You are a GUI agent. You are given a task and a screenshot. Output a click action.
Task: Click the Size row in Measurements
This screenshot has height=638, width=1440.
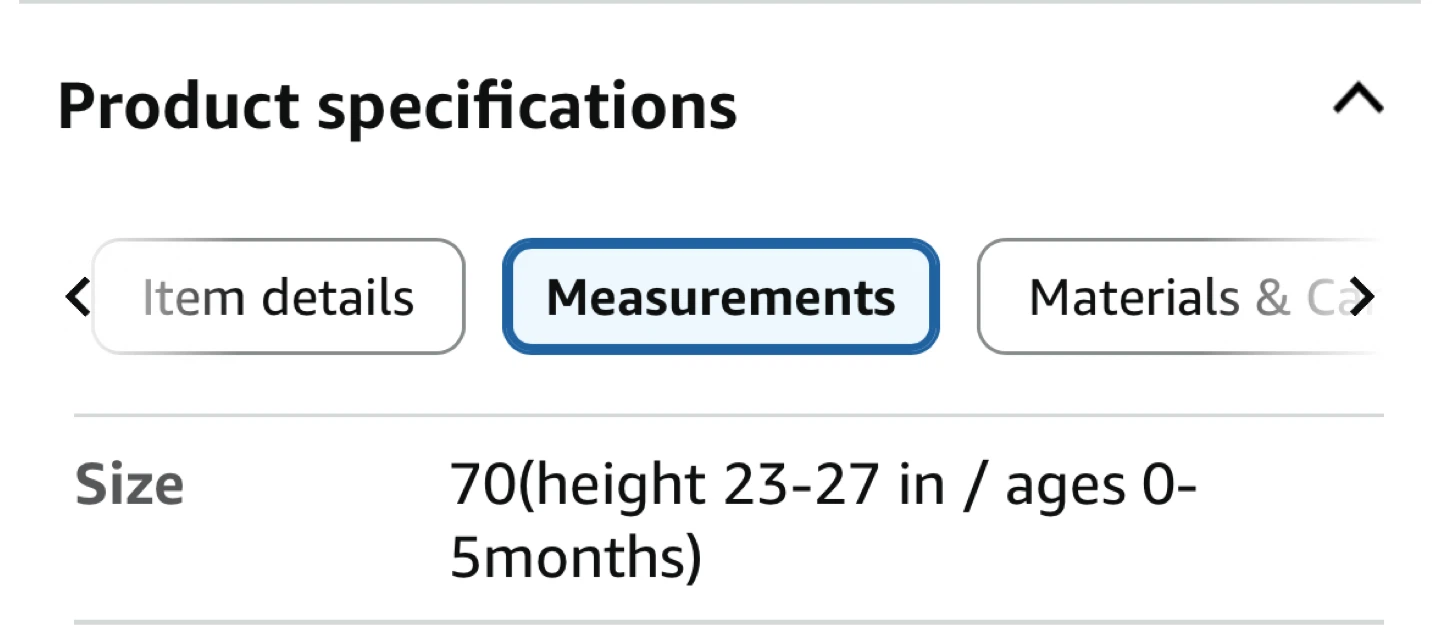[x=729, y=519]
